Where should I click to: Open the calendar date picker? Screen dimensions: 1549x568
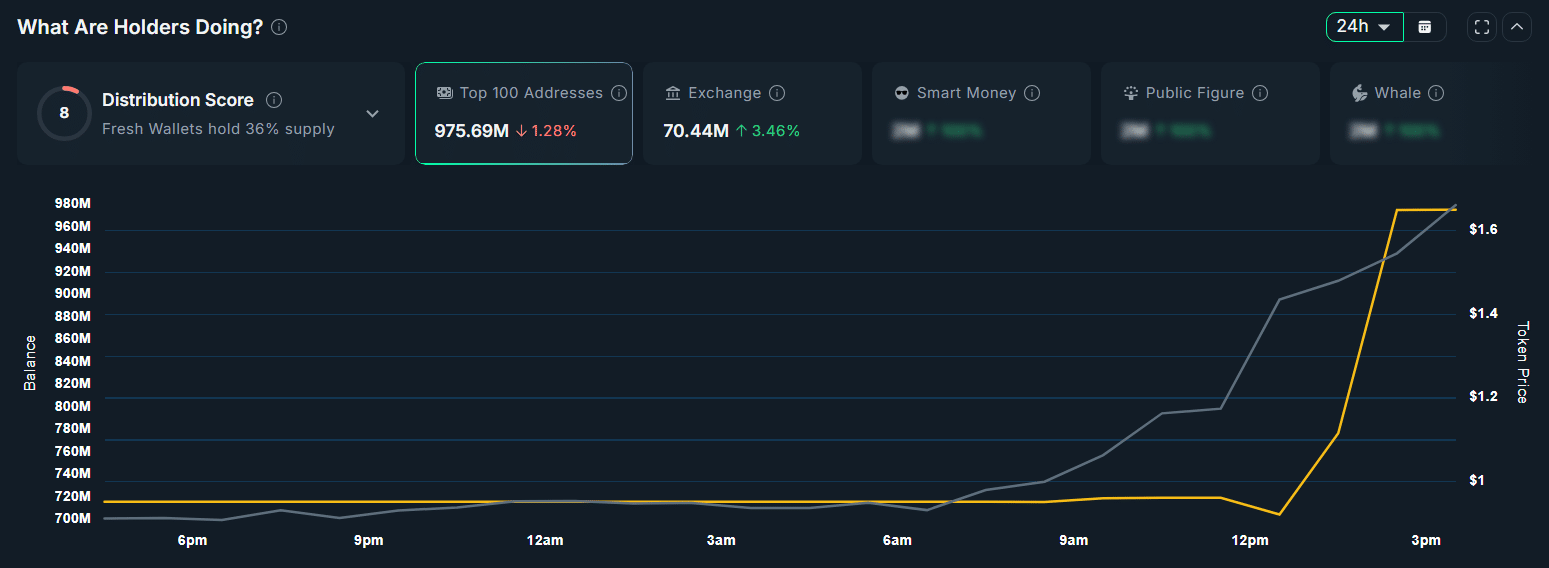[1425, 27]
